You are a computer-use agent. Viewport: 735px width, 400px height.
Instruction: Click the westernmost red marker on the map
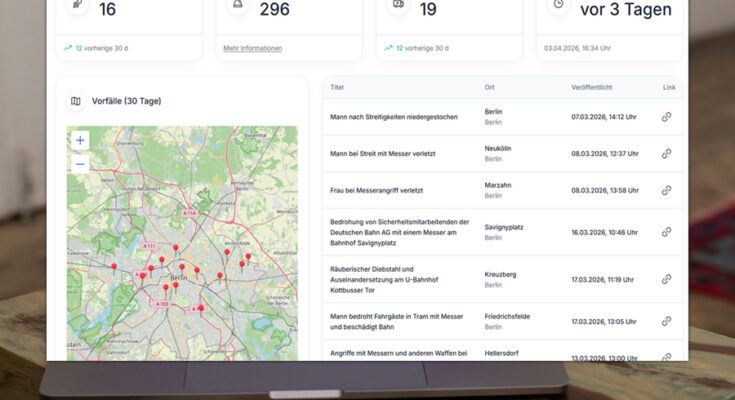coord(114,266)
